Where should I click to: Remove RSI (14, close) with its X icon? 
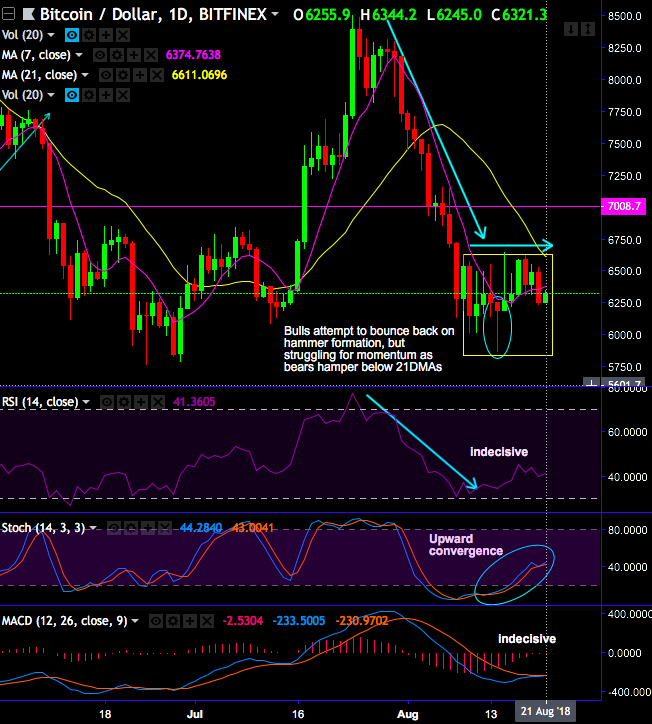point(158,402)
